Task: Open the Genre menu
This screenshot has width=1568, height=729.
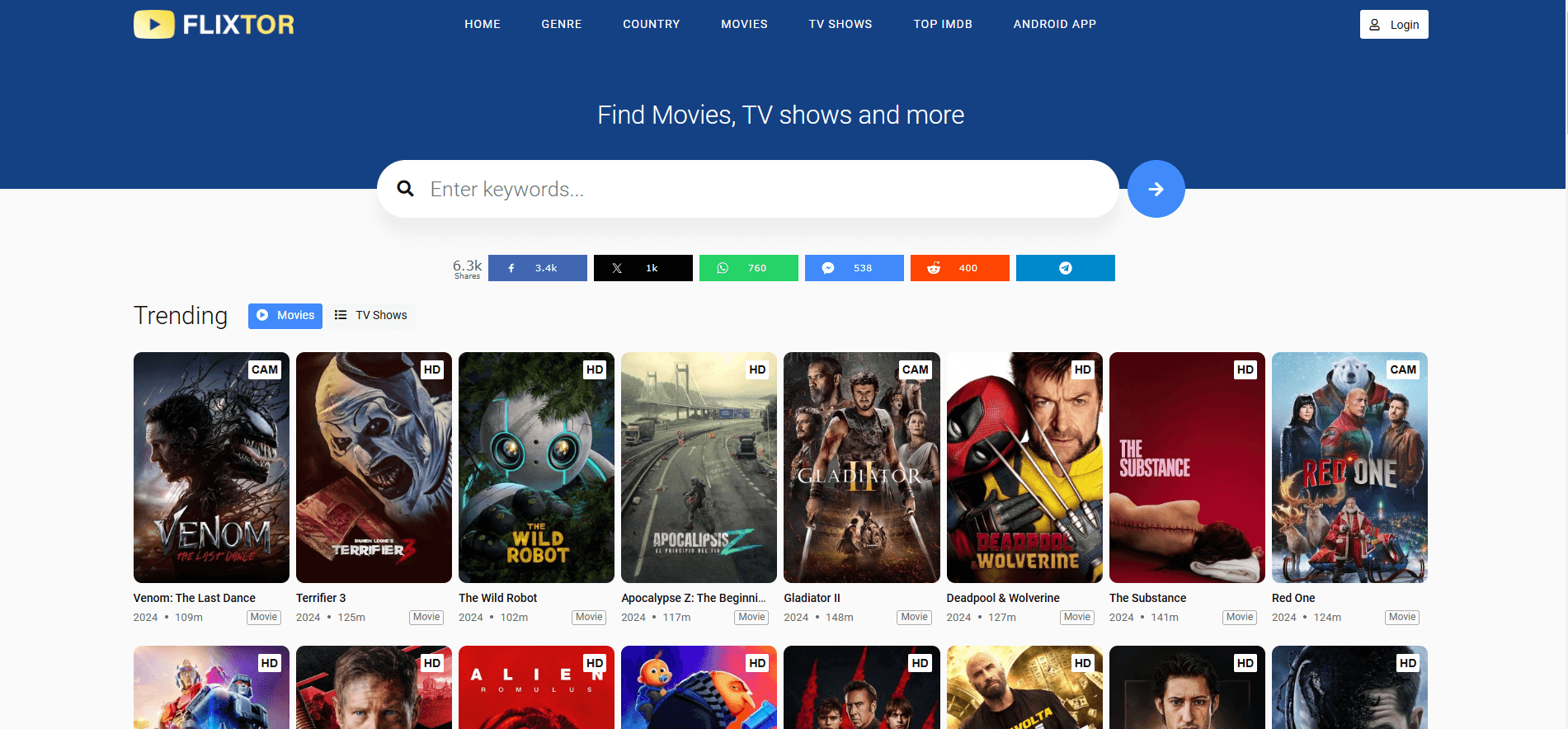Action: click(562, 24)
